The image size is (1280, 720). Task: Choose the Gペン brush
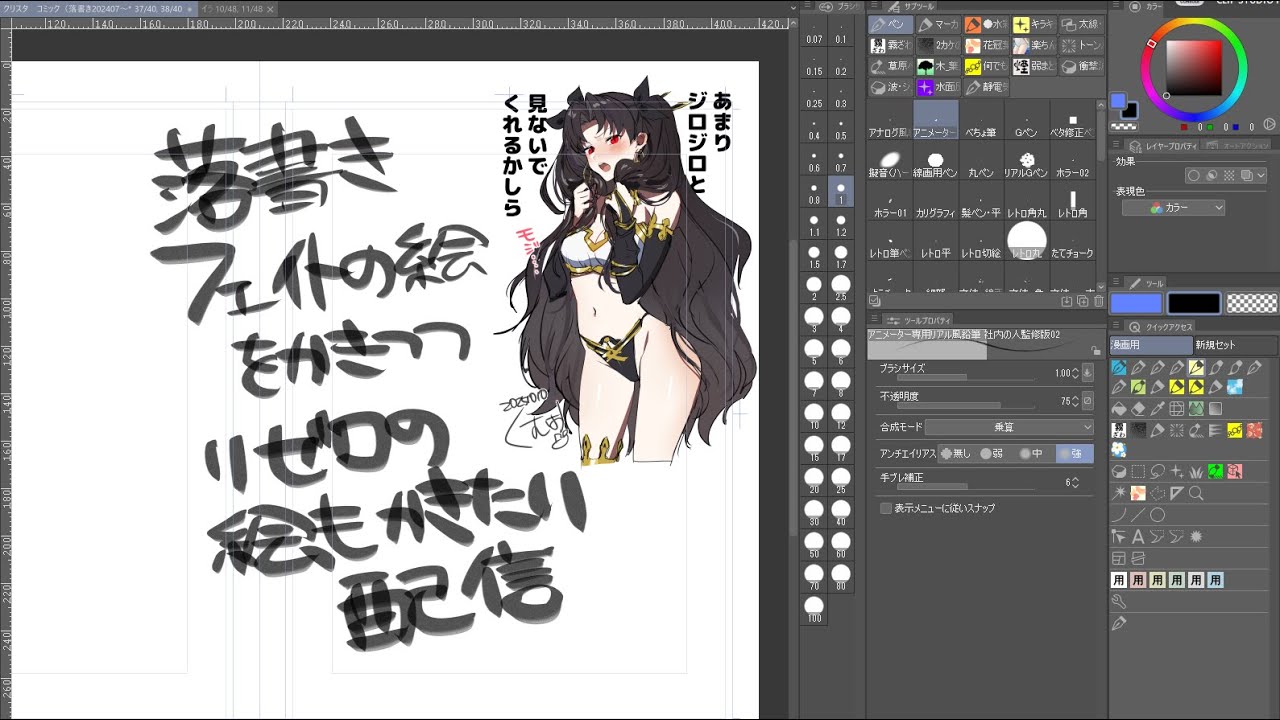pos(1027,119)
